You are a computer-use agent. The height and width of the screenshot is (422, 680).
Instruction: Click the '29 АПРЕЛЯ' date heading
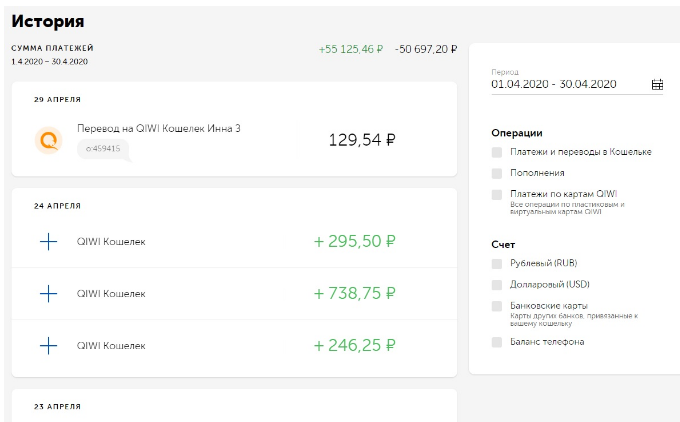(x=57, y=99)
